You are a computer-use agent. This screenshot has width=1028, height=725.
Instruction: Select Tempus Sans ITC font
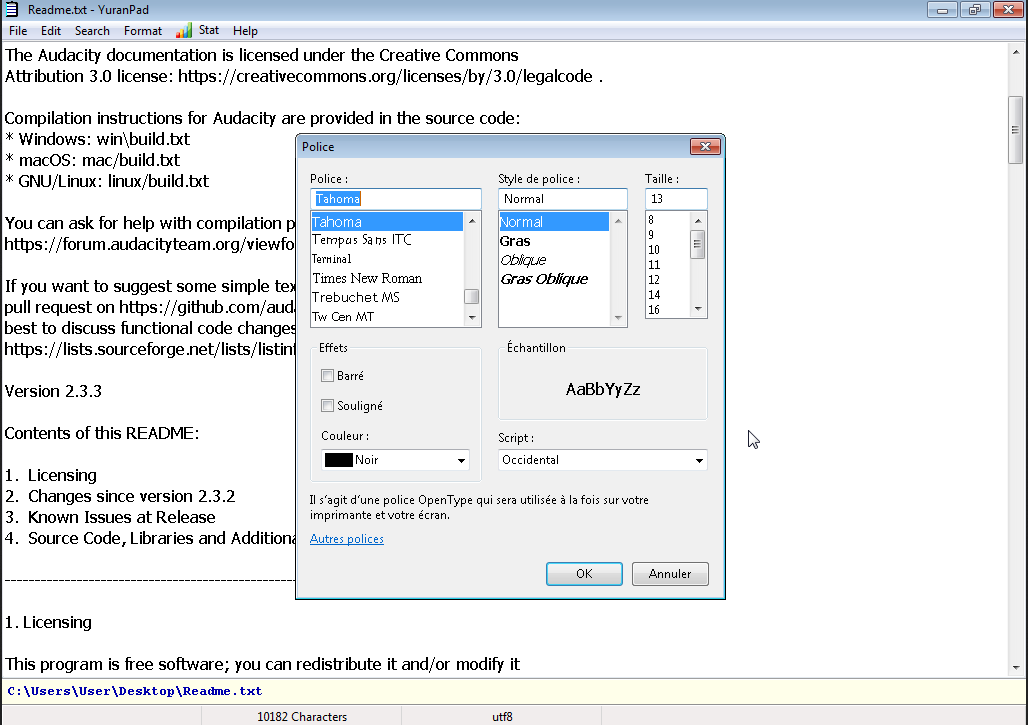(x=387, y=240)
